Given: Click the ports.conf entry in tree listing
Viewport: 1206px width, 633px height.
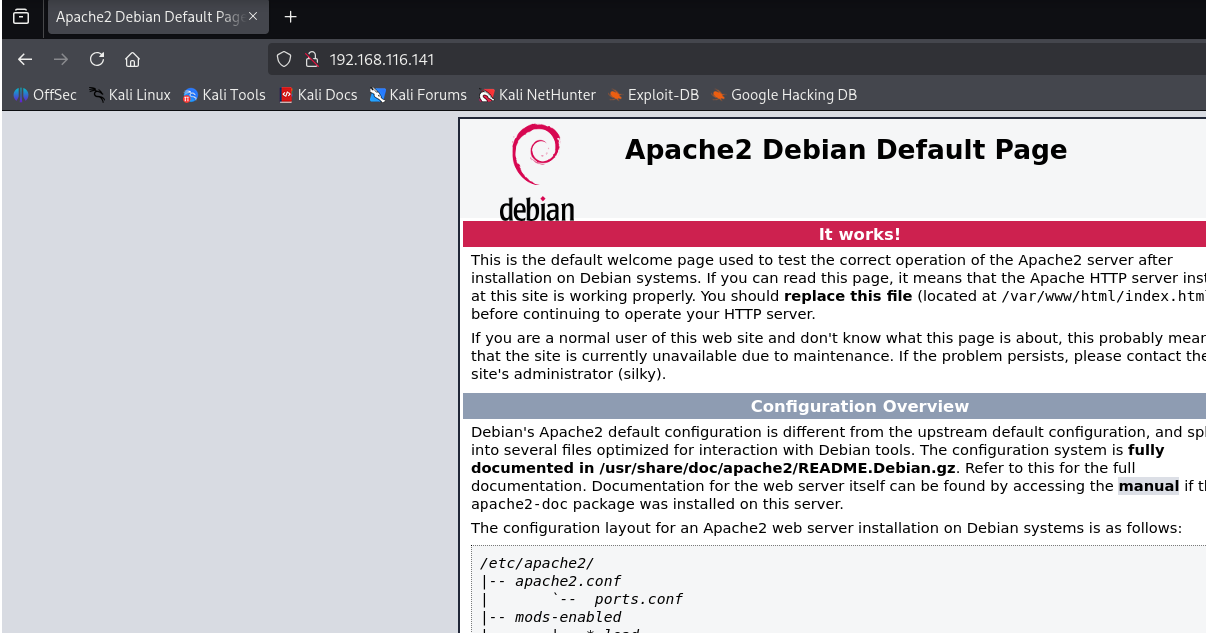Looking at the screenshot, I should [x=638, y=599].
